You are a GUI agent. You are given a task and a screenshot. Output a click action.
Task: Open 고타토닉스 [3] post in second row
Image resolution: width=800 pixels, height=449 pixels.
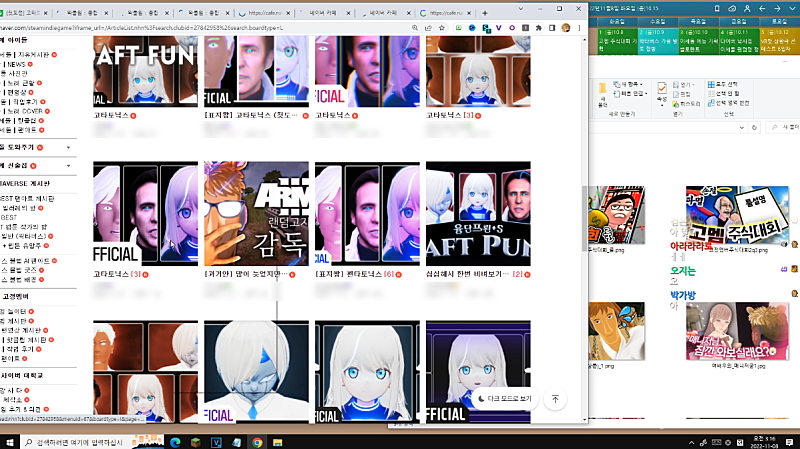coord(116,275)
